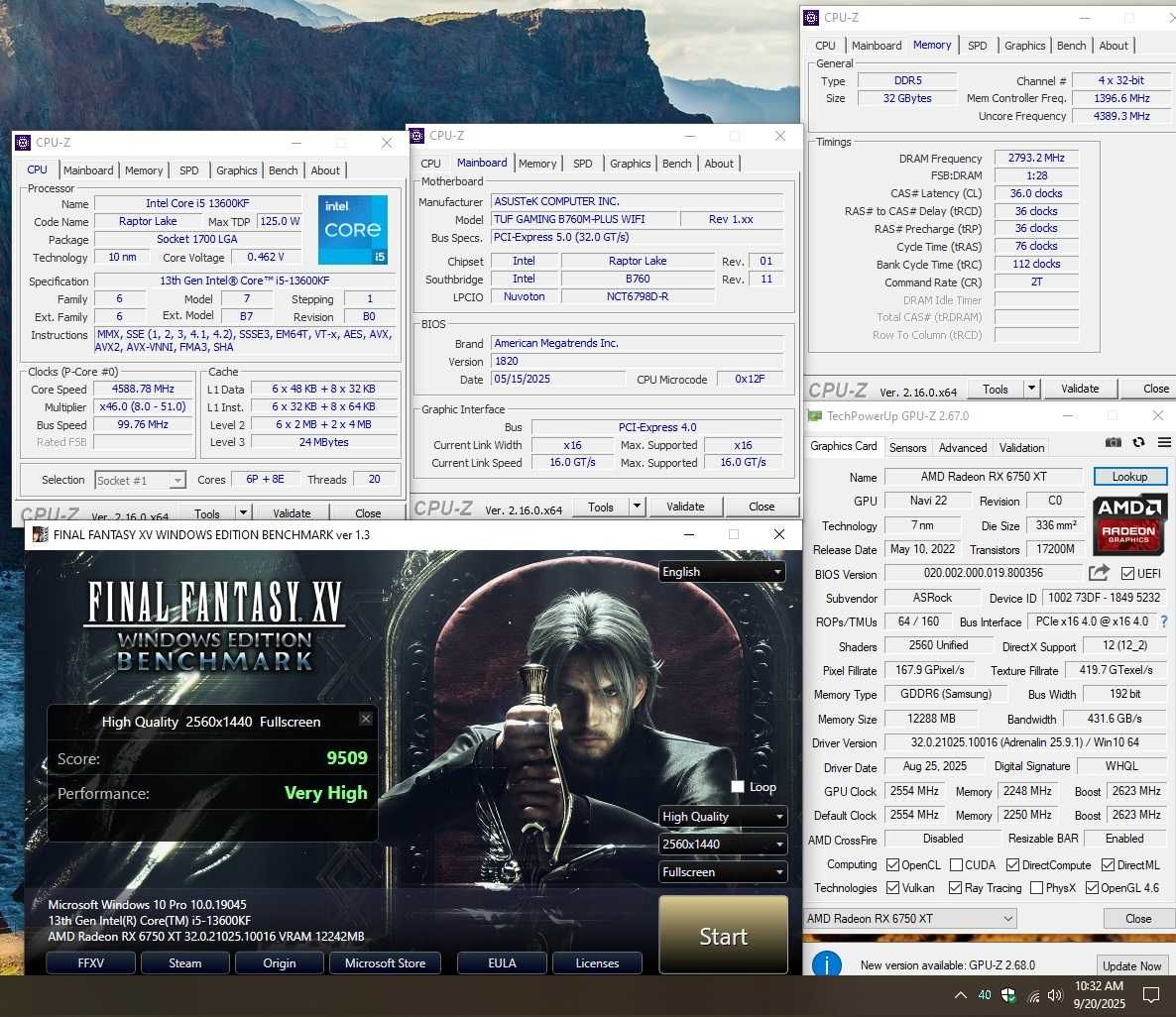Expand Tools arrow in the CPU-Z Memory window
Screen dimensions: 1176x1017
pos(1032,389)
